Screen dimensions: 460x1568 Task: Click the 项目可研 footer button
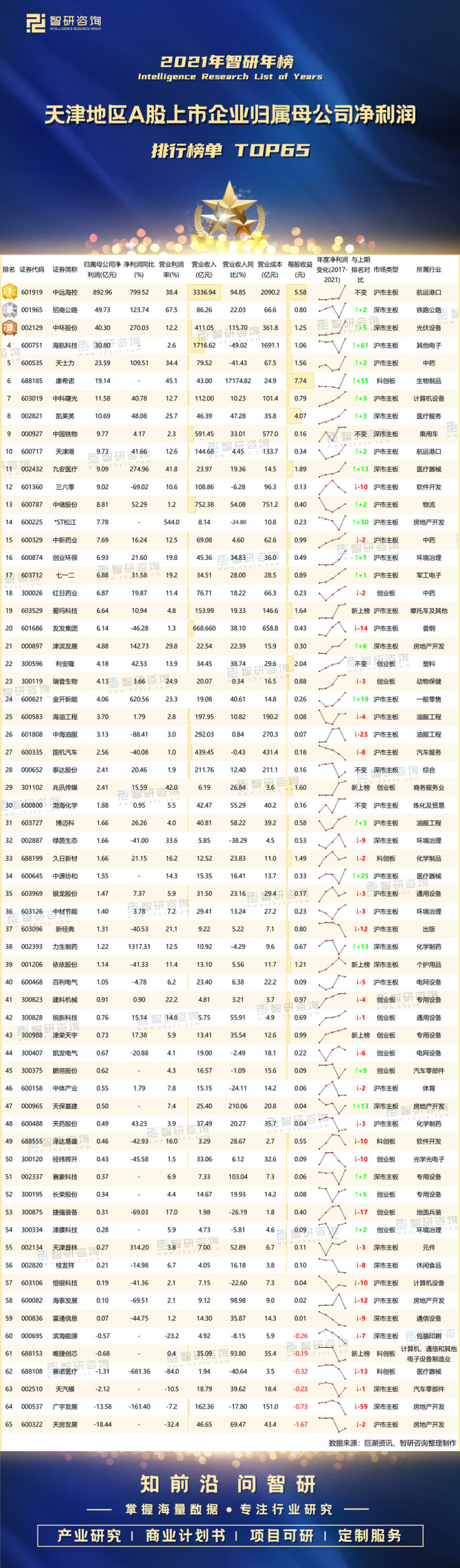281,1535
